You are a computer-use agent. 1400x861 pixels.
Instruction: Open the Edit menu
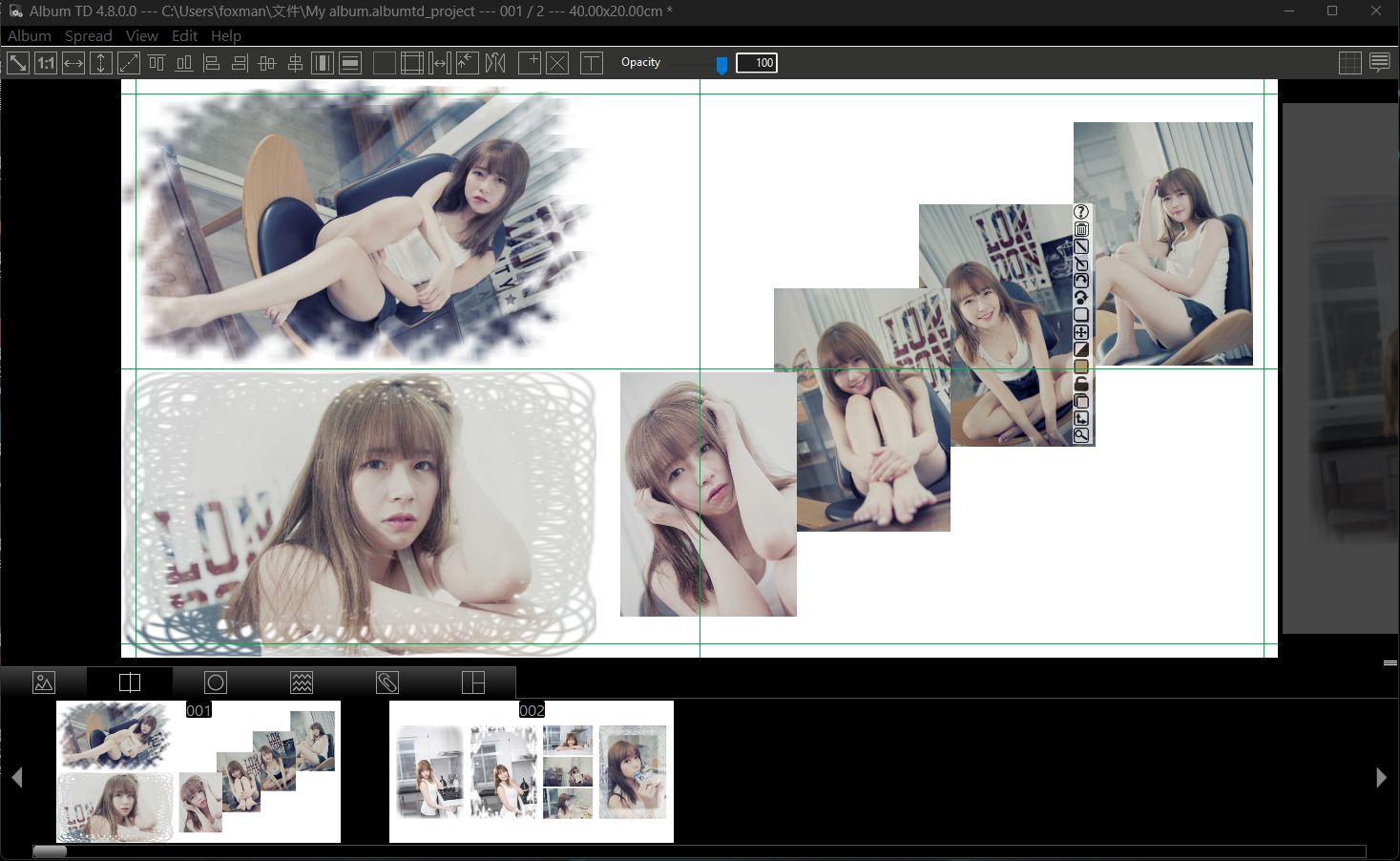point(185,36)
